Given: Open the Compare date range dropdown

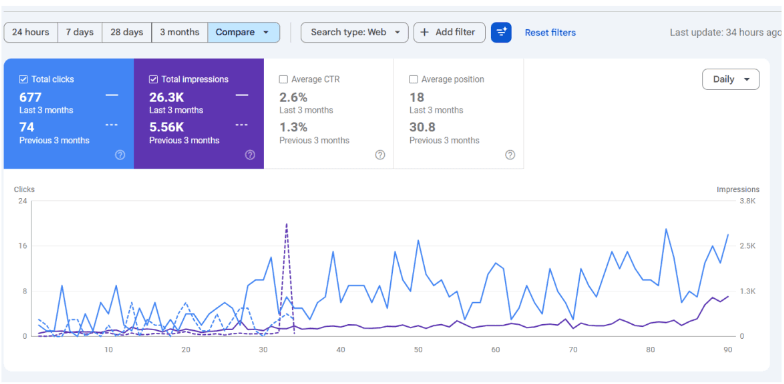Looking at the screenshot, I should pos(243,32).
